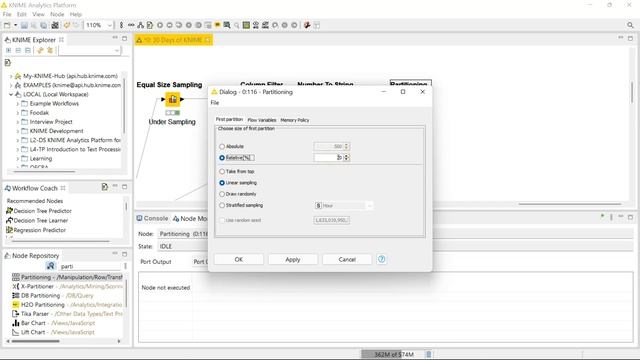Screen dimensions: 640x360
Task: Click the table magnifier toolbar icon
Action: (x=227, y=25)
